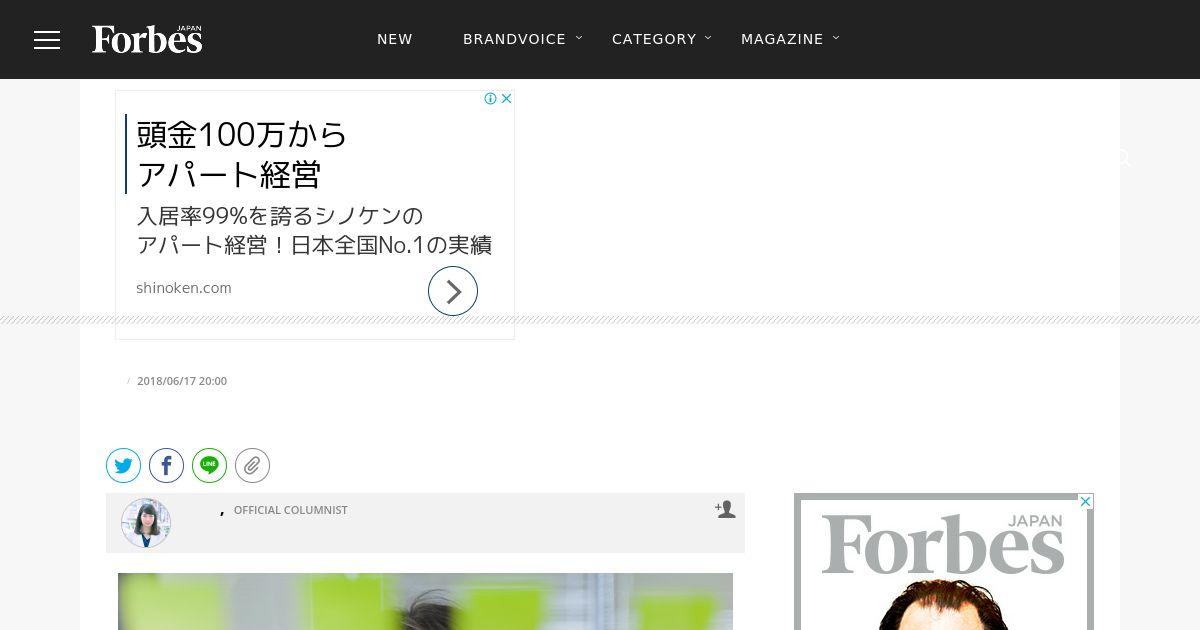
Task: Open the NEW section
Action: (x=395, y=39)
